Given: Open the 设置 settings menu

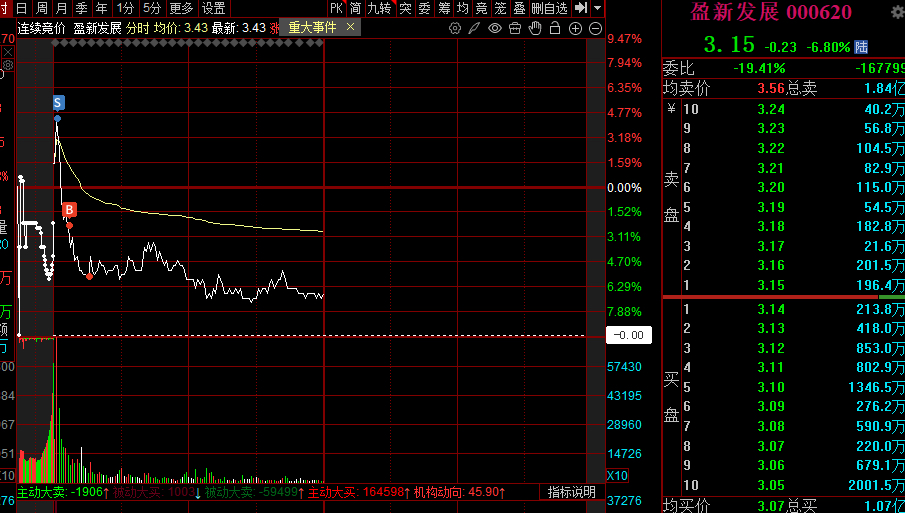Looking at the screenshot, I should click(x=214, y=8).
